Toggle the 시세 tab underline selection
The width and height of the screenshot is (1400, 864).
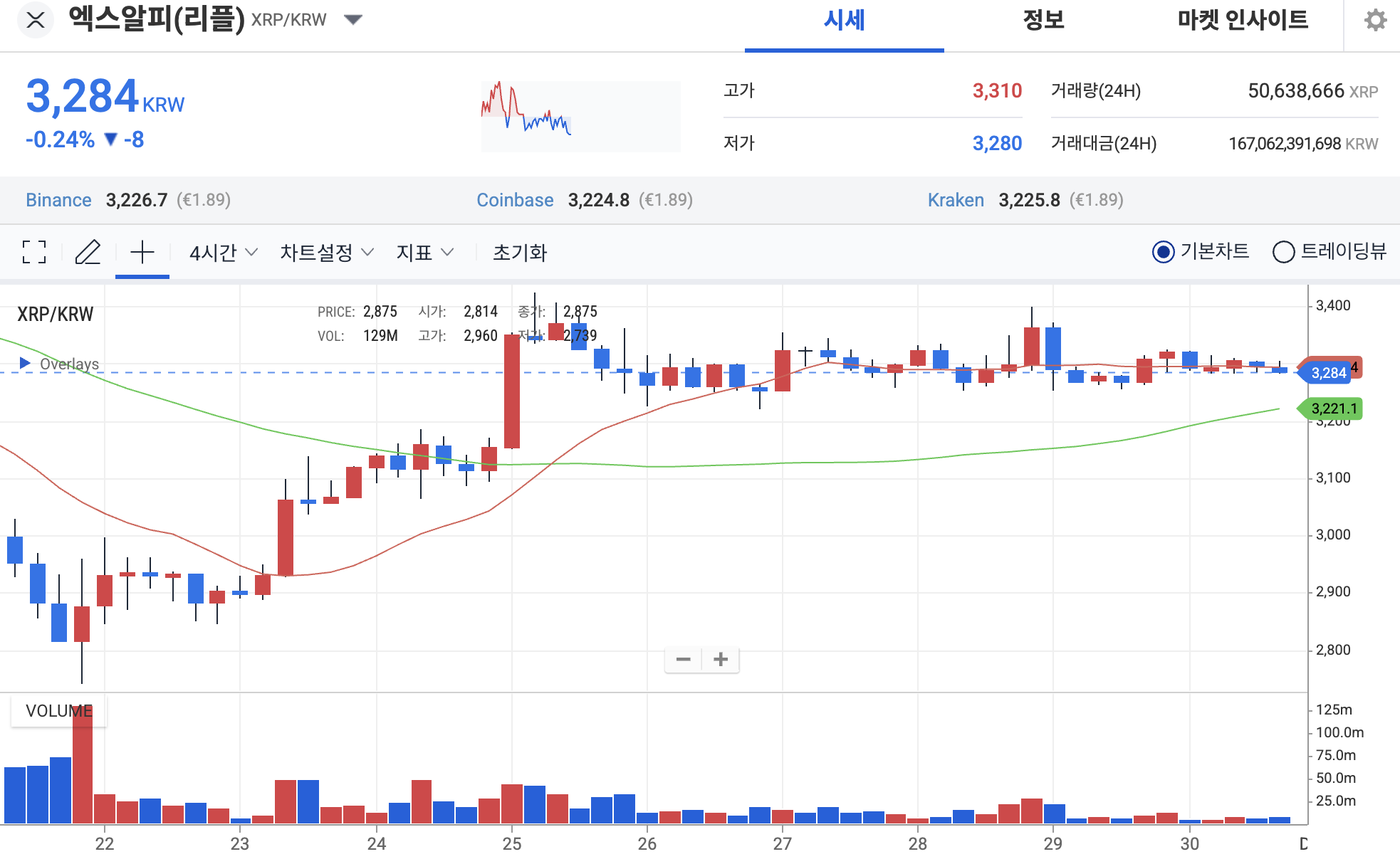843,21
